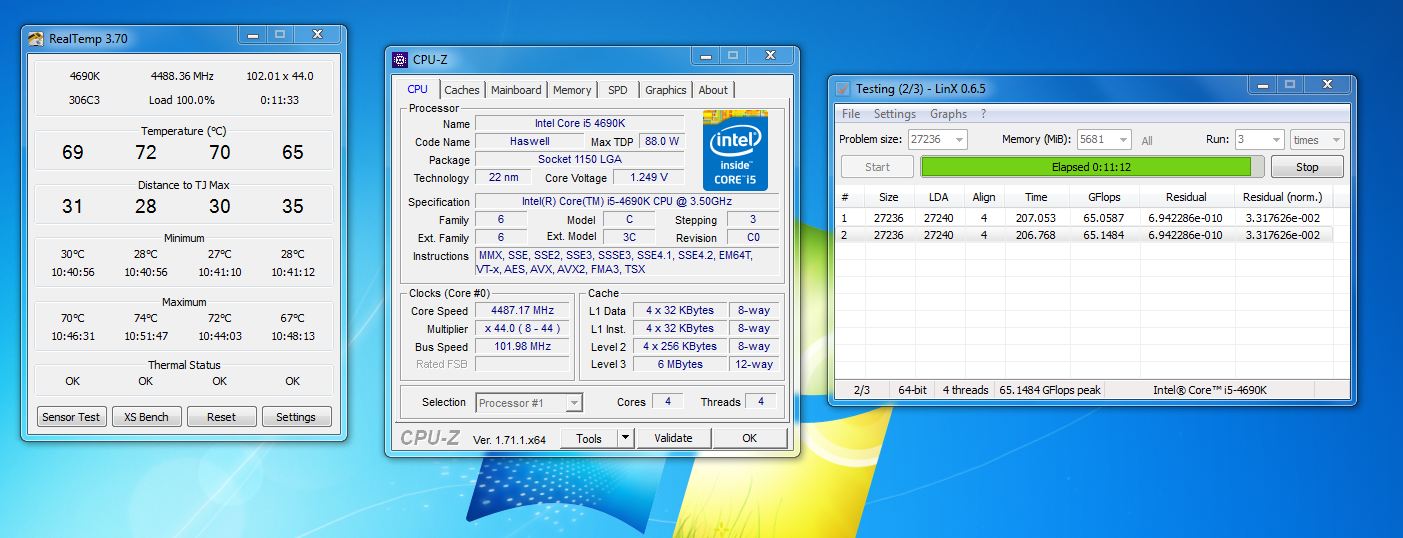Screen dimensions: 1403x538
Task: Click the Technology 22 nm field
Action: [503, 178]
